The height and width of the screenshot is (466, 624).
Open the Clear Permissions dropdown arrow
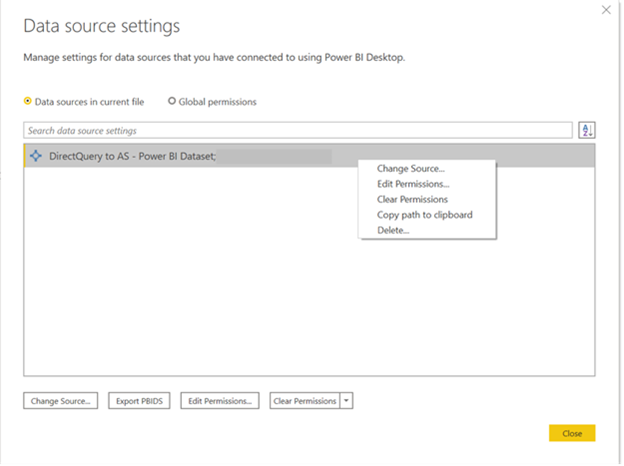coord(346,401)
